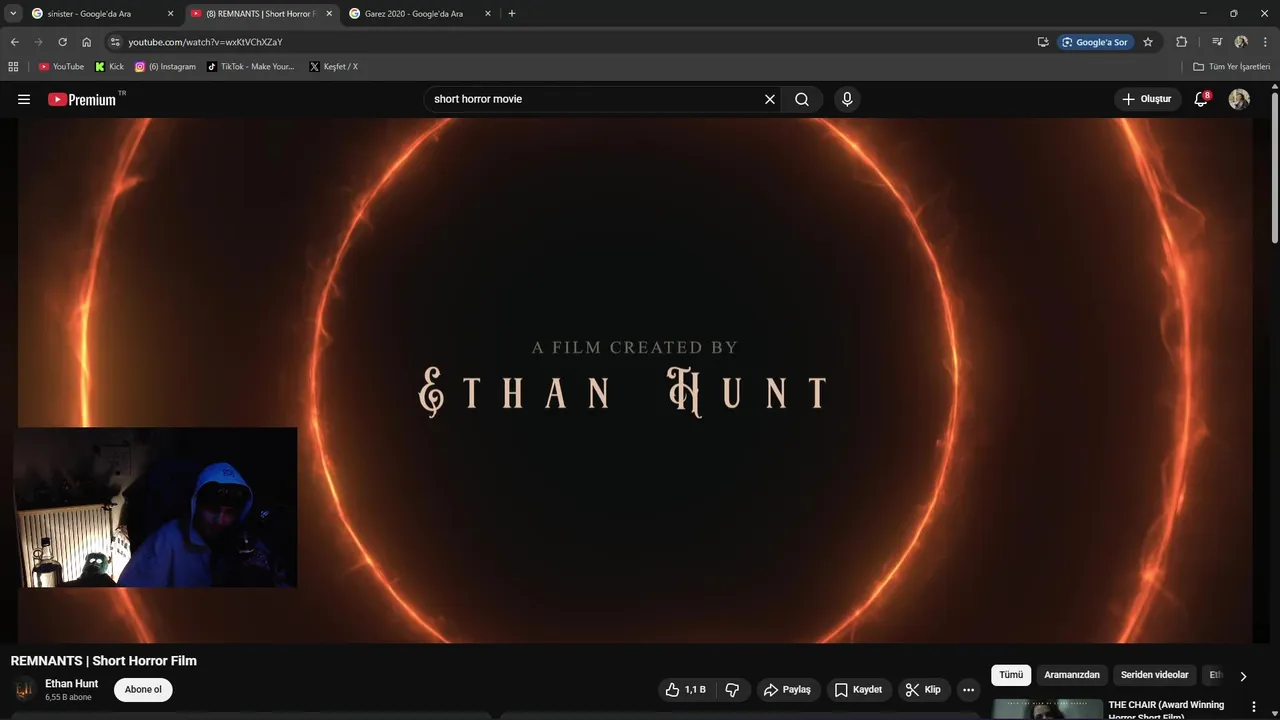Open the YouTube account avatar menu
Viewport: 1280px width, 720px height.
pos(1239,99)
